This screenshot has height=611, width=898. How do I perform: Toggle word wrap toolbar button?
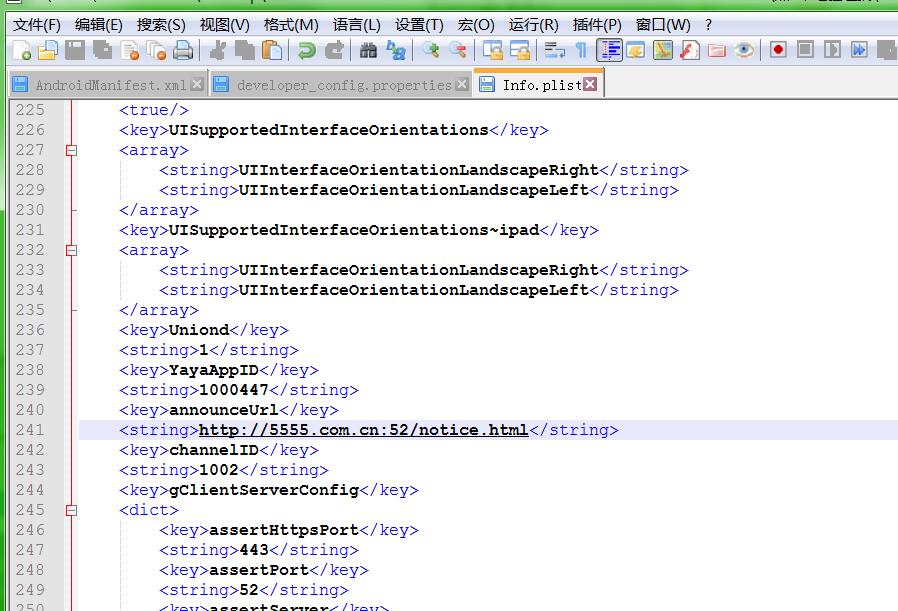(554, 50)
